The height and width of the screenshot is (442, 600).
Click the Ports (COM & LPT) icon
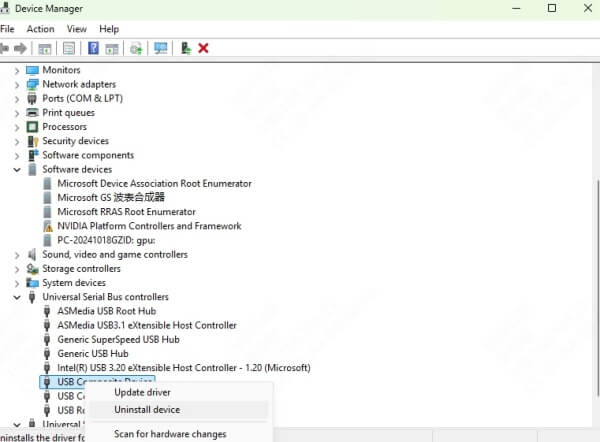pos(32,98)
